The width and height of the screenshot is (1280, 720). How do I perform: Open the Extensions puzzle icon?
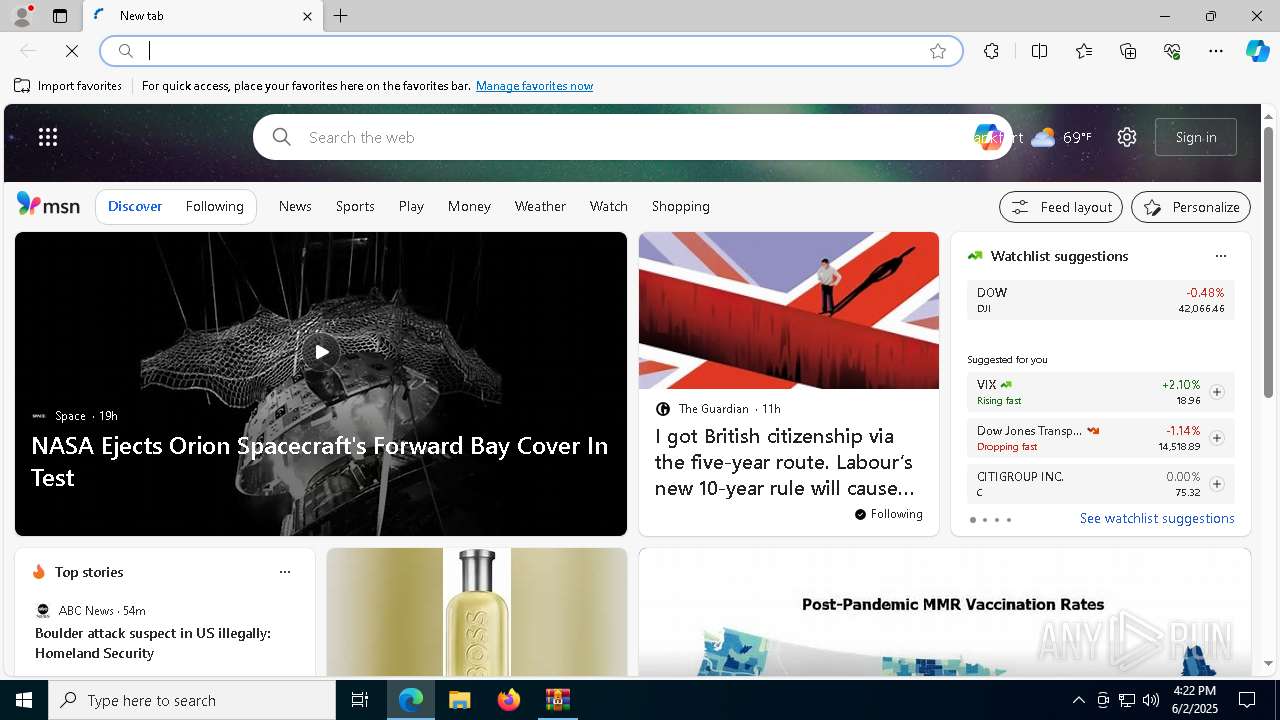pos(991,51)
